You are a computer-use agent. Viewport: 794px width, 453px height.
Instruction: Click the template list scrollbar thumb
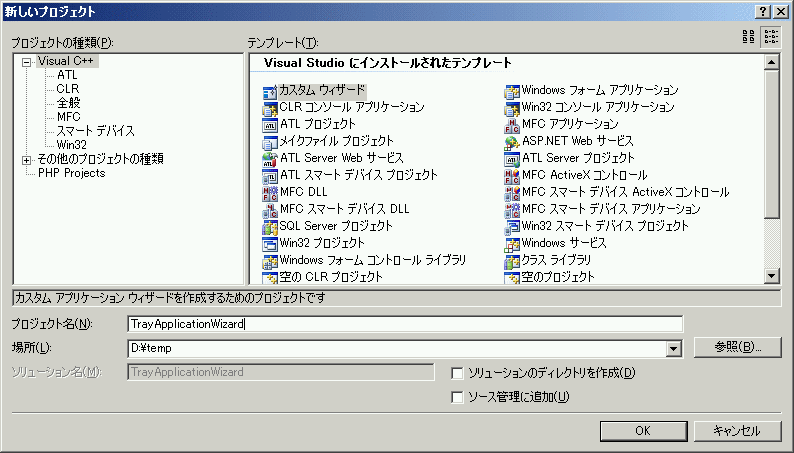[771, 144]
